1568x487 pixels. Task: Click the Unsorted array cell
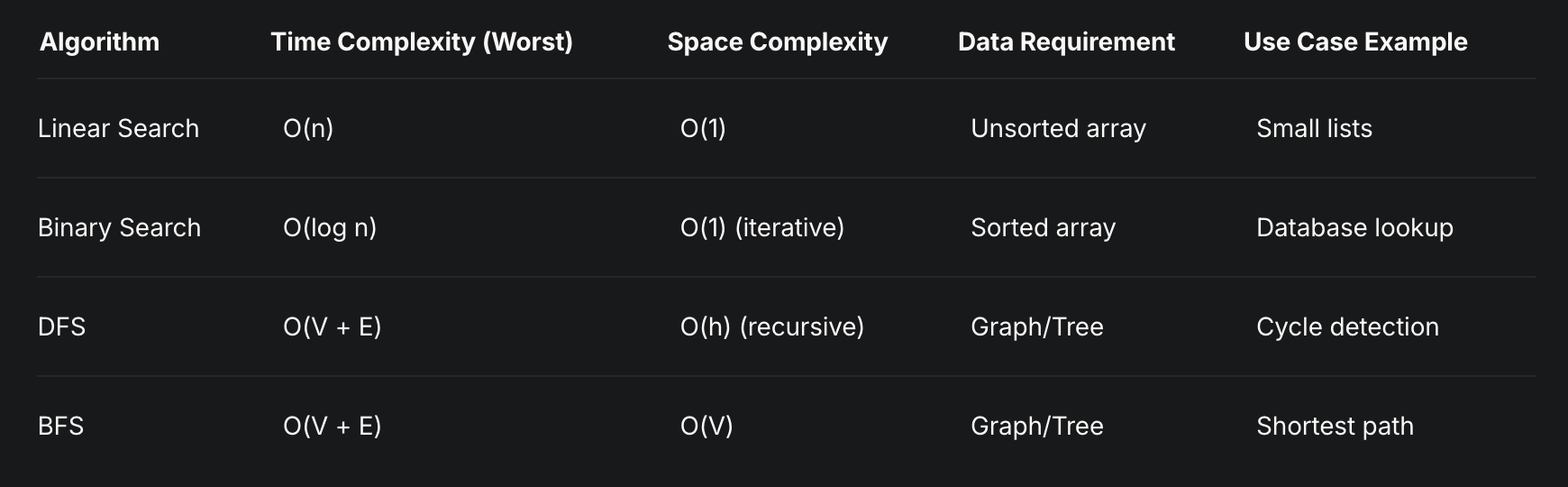(1058, 128)
